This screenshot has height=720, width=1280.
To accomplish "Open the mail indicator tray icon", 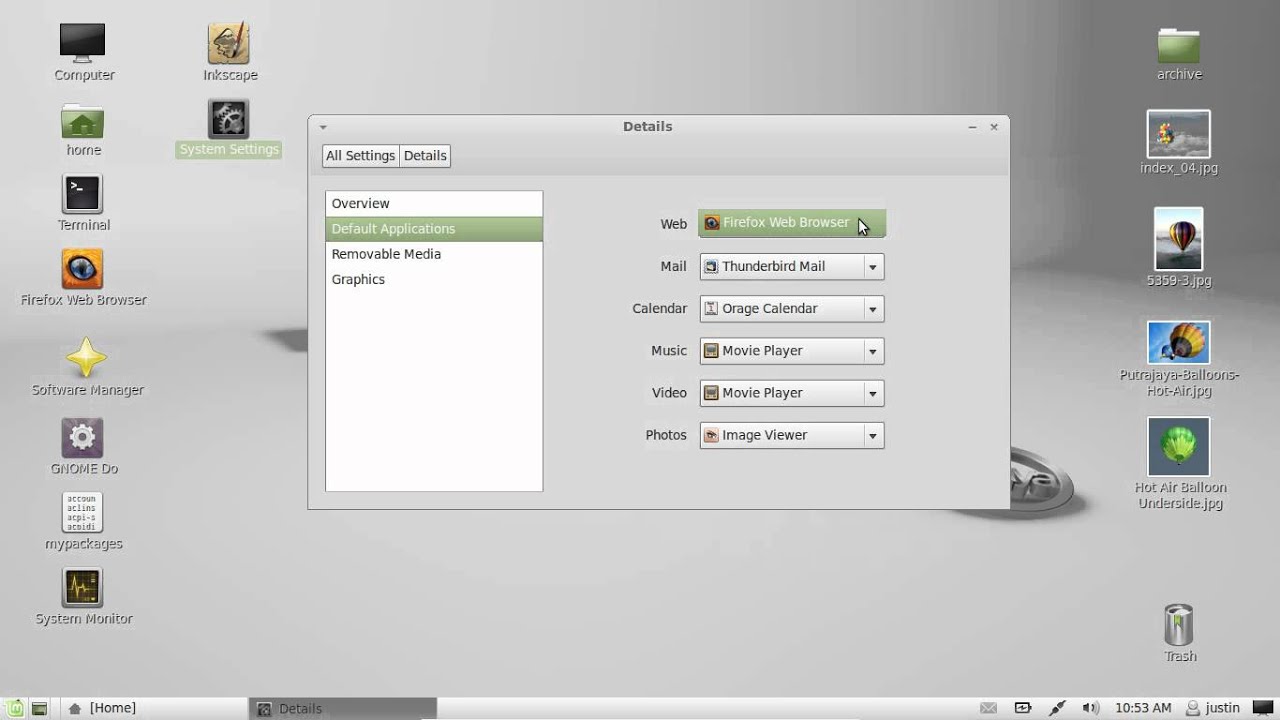I will tap(988, 708).
